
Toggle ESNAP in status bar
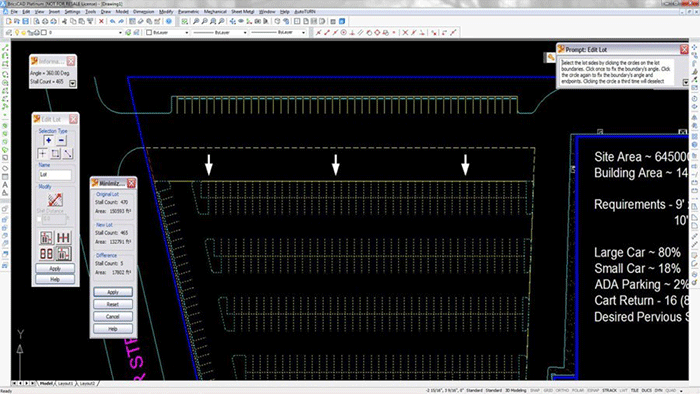click(x=593, y=390)
